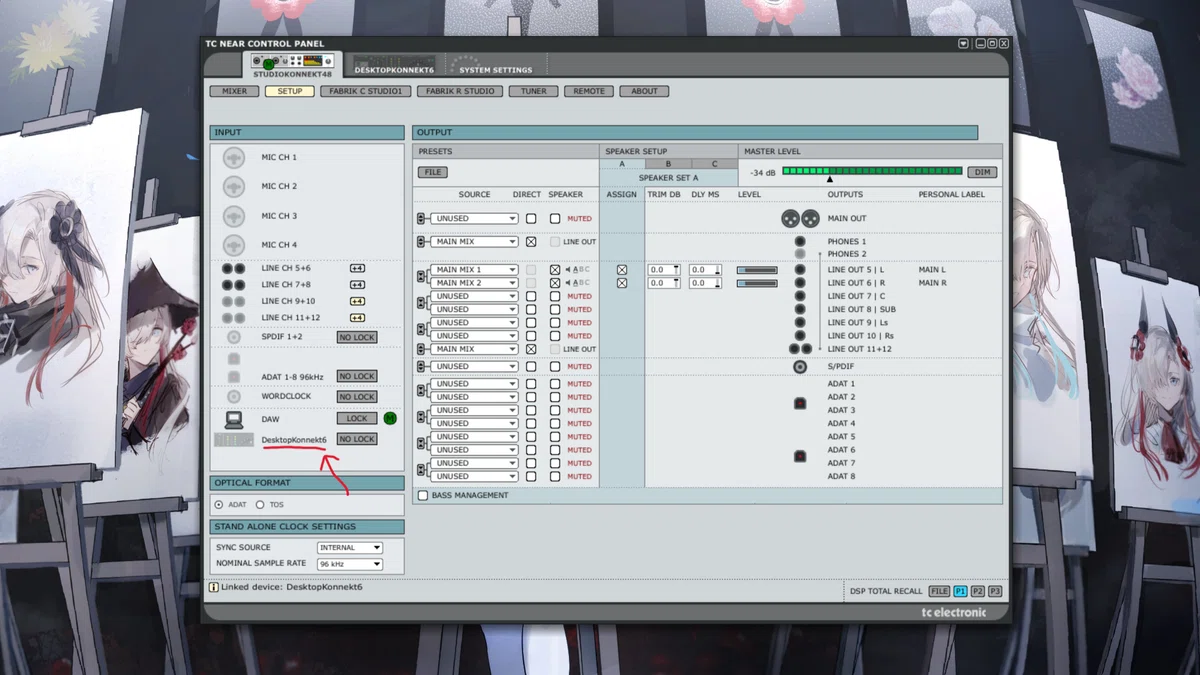
Task: Click the LINE CH 5+6 jack pair icon
Action: pos(233,269)
